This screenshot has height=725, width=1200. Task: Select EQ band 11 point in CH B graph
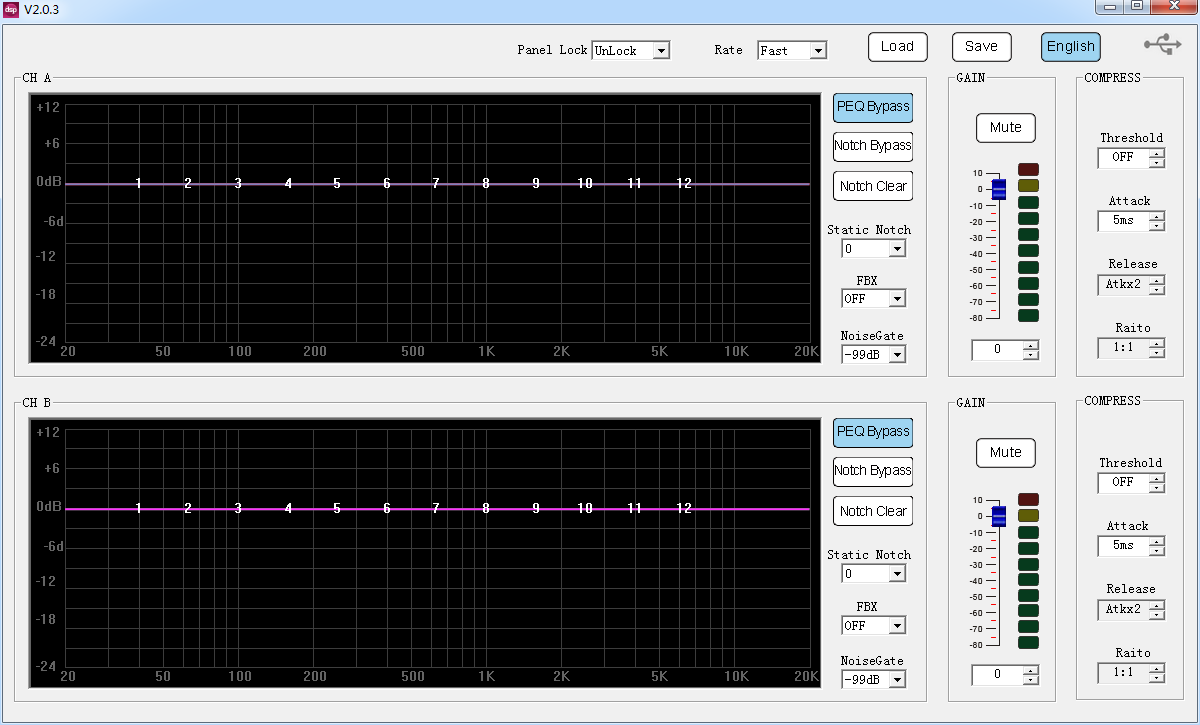coord(634,508)
